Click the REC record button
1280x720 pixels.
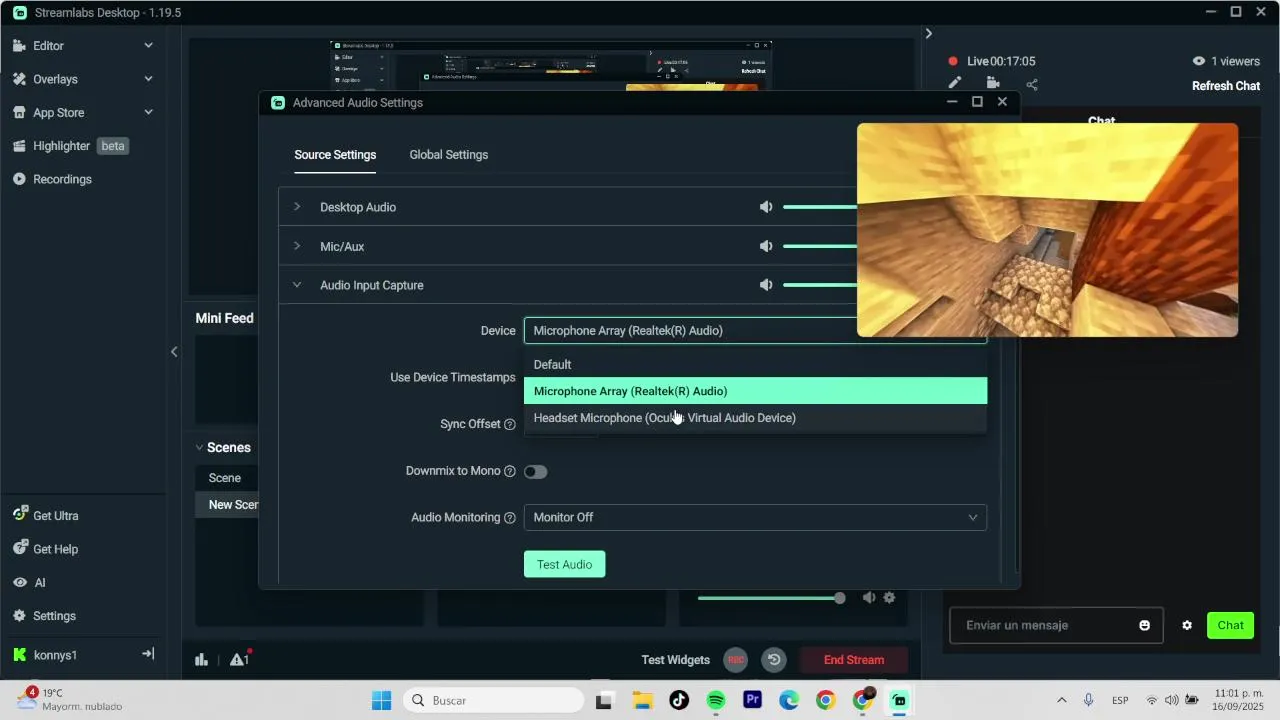736,660
